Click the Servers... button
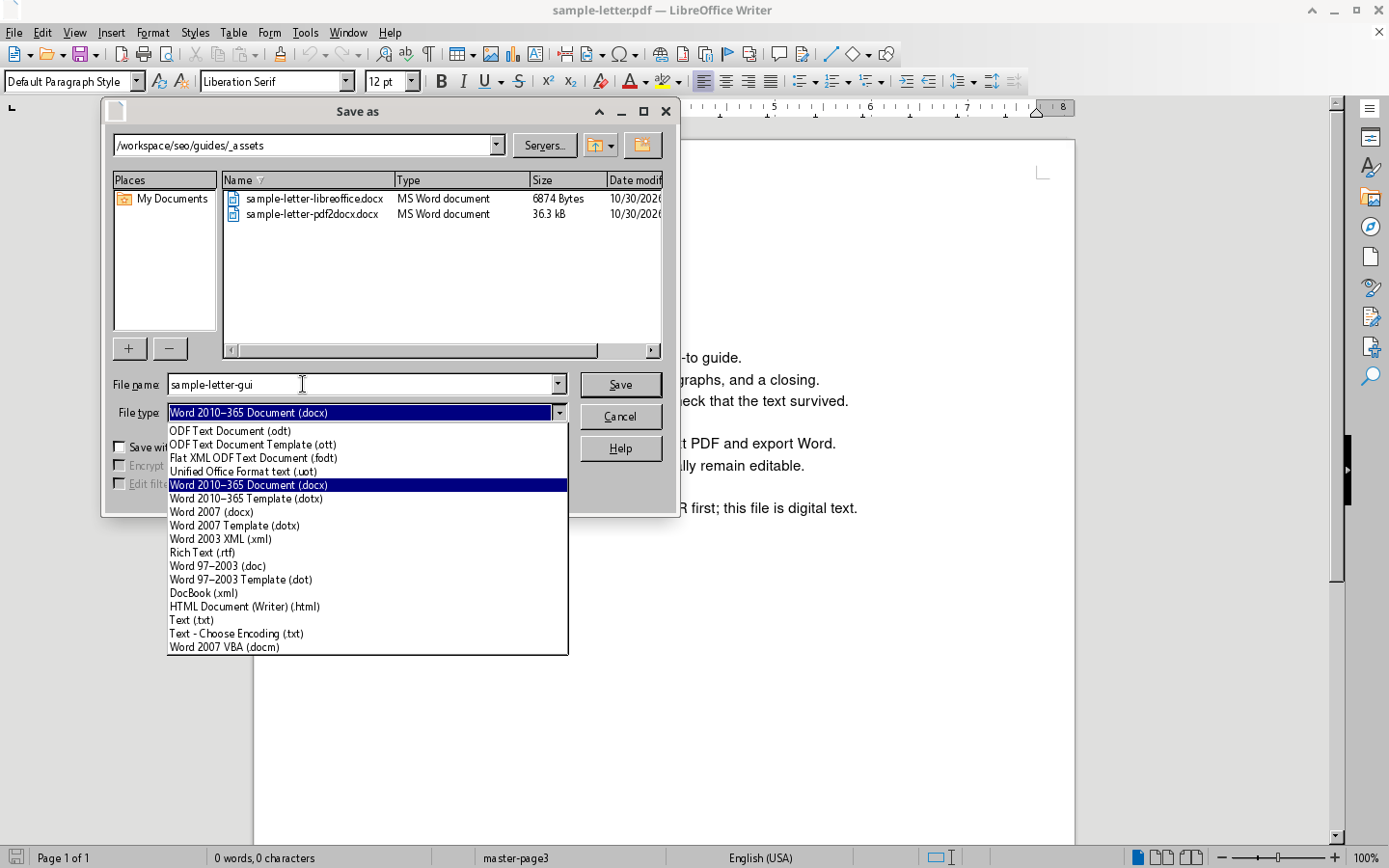Image resolution: width=1389 pixels, height=868 pixels. [x=545, y=146]
